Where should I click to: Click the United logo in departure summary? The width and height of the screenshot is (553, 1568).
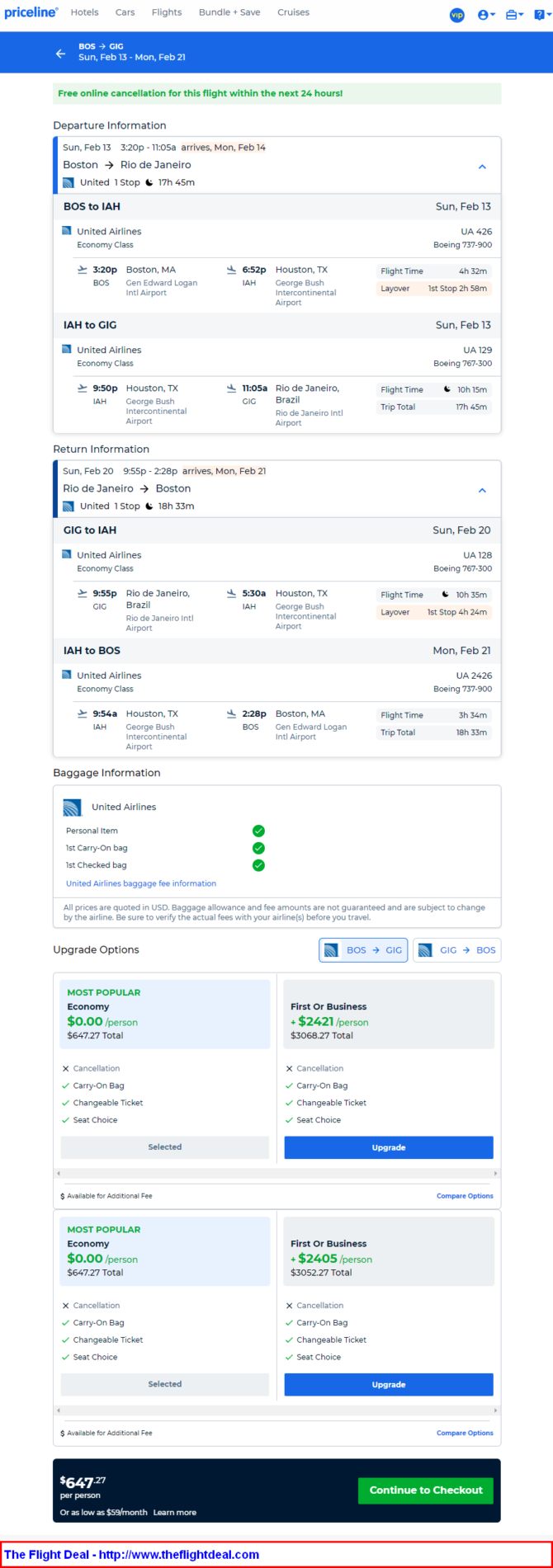(x=69, y=182)
